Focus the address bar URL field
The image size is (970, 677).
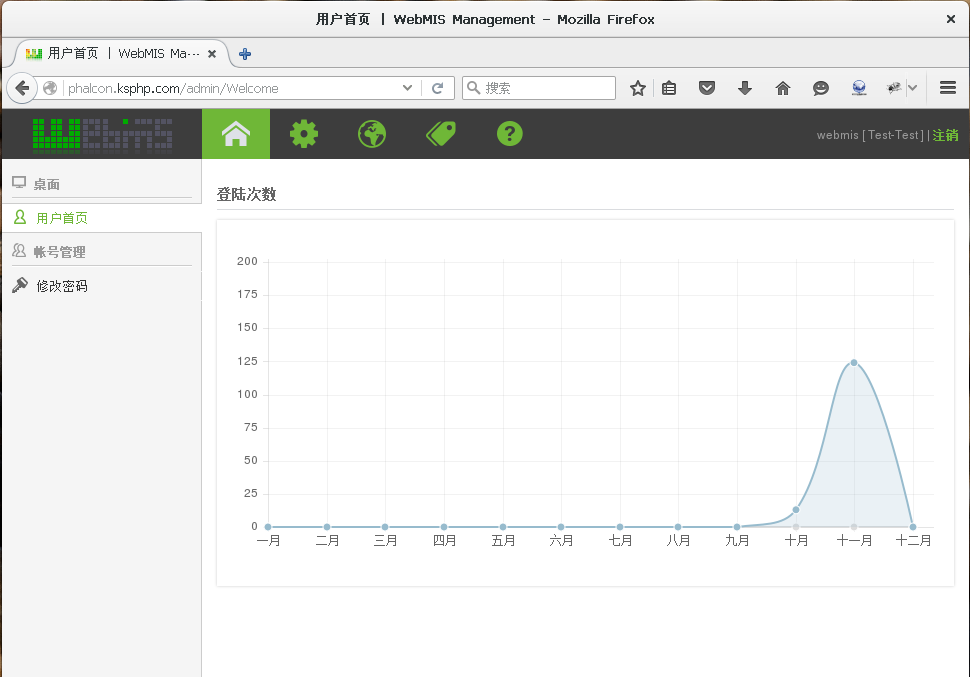[232, 88]
